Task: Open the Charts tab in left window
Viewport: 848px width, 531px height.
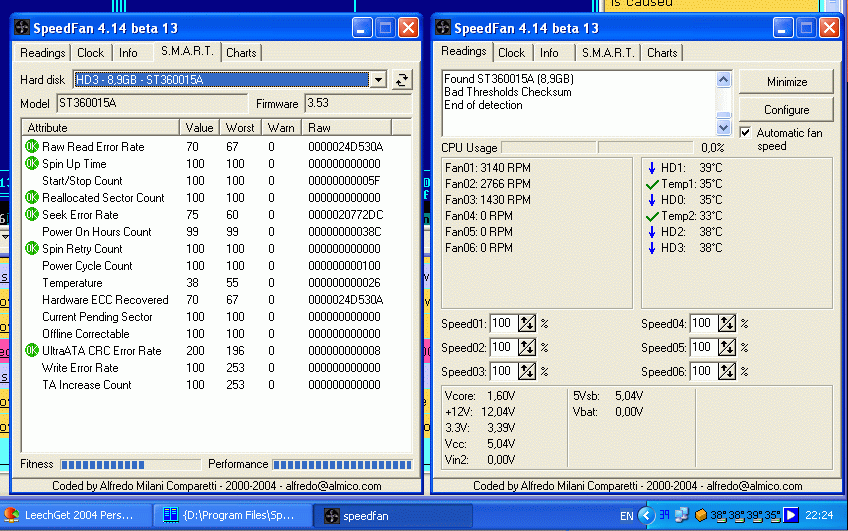Action: coord(241,53)
